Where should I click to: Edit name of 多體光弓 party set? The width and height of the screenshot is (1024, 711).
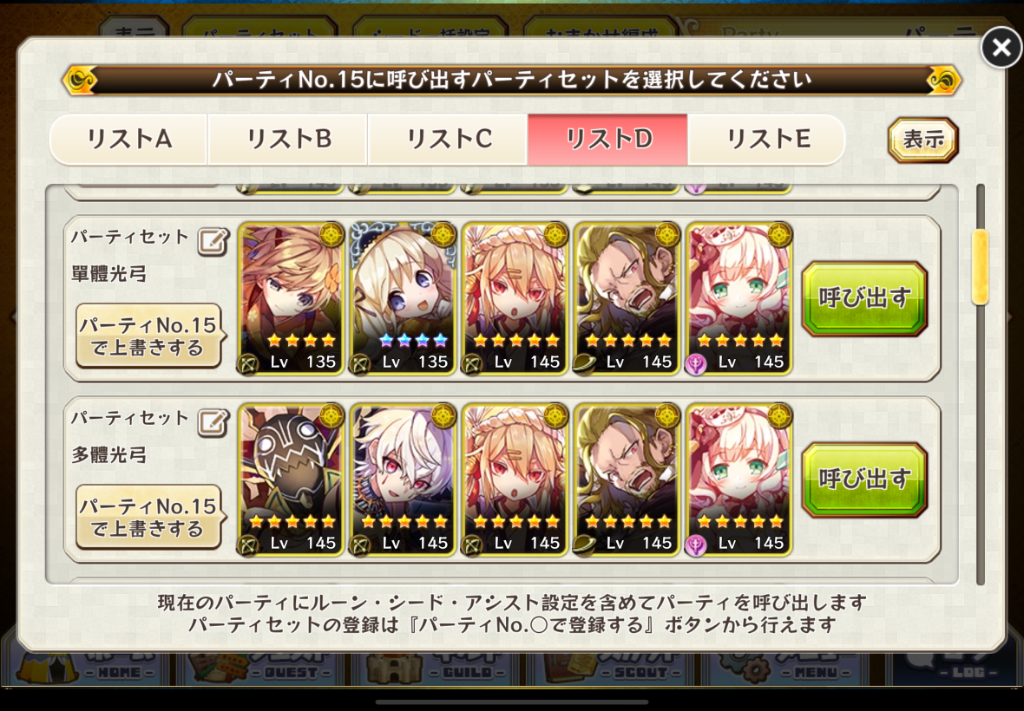coord(214,422)
